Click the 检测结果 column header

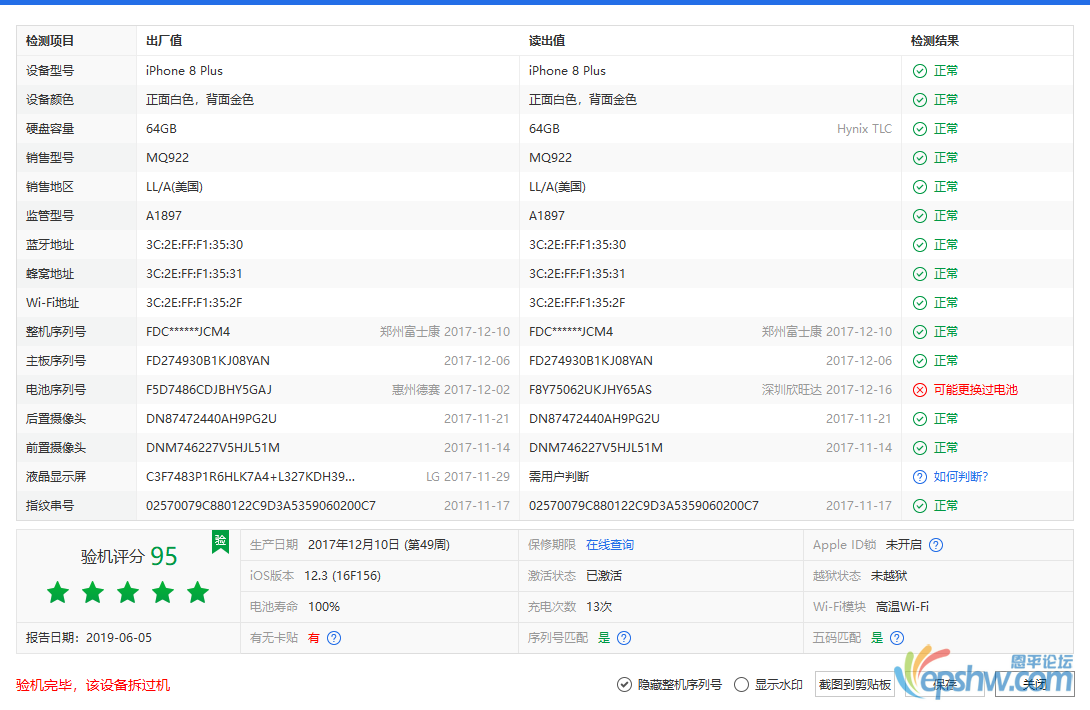935,41
